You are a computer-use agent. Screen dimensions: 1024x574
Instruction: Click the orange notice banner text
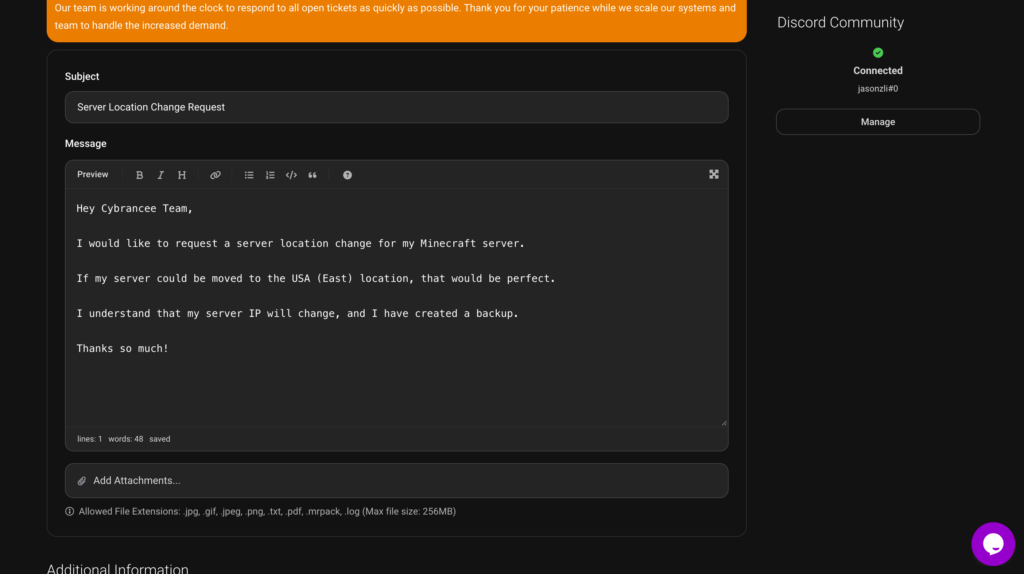[x=395, y=17]
